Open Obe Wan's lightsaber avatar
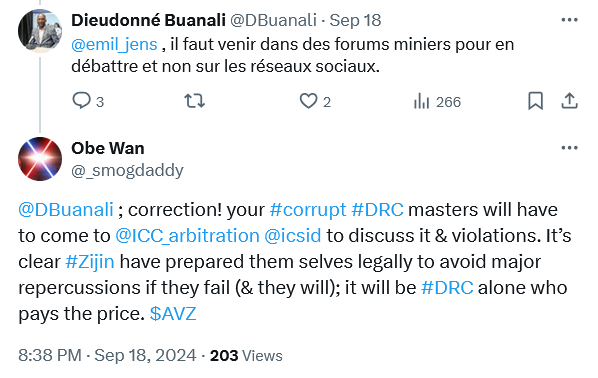Image resolution: width=598 pixels, height=378 pixels. coord(40,159)
